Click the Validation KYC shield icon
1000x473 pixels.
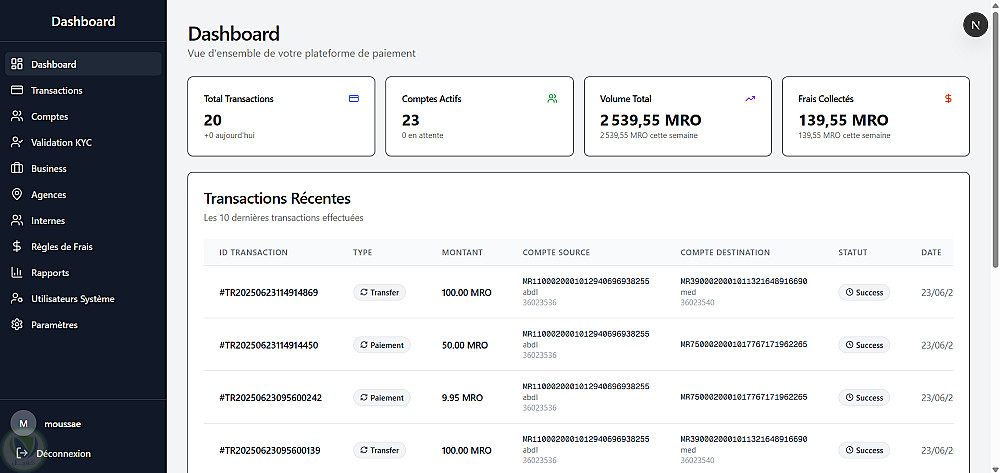17,143
